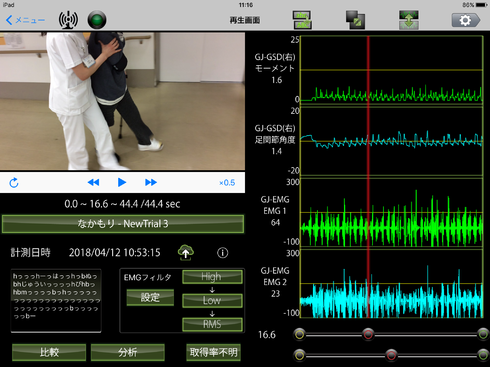
Task: Tap the GJ-GSD(右) モーメント graph
Action: tap(392, 70)
